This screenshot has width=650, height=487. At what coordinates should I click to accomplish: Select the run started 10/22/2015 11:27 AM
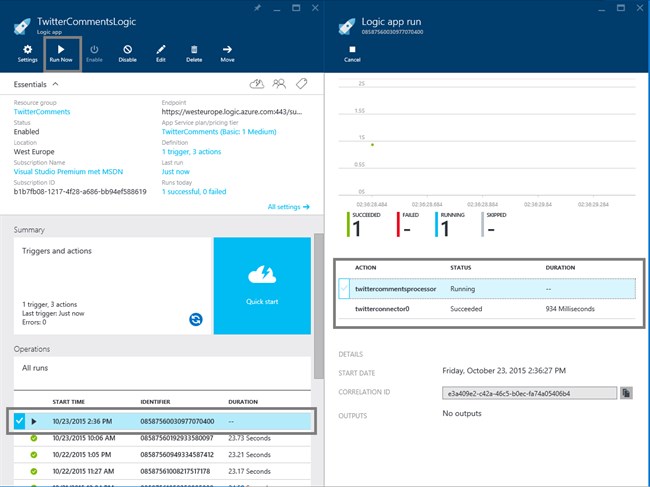click(162, 471)
